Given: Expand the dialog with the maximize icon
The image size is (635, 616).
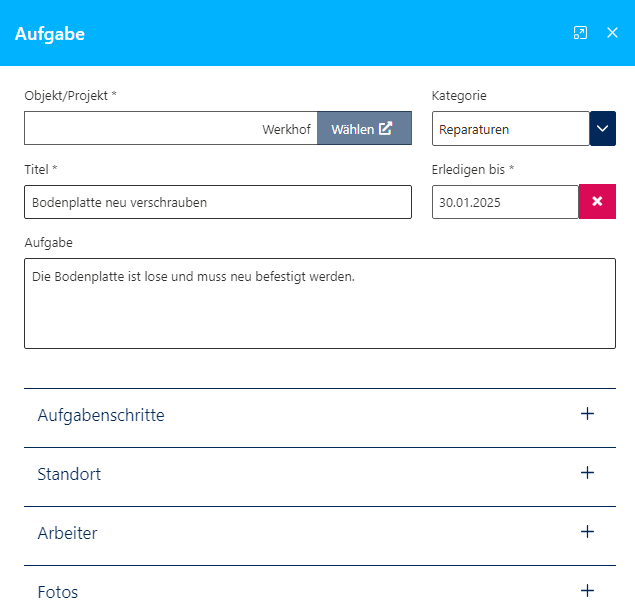Looking at the screenshot, I should [580, 33].
